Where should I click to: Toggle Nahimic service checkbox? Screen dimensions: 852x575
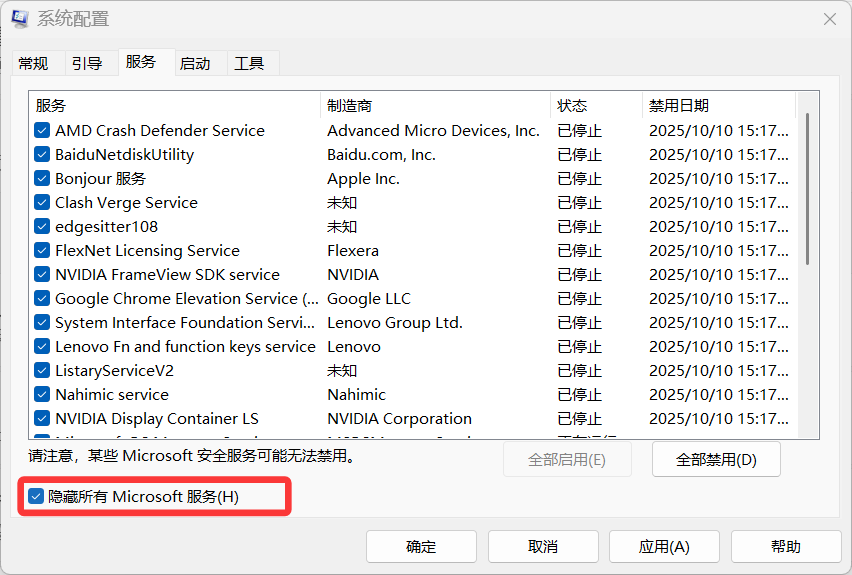42,394
